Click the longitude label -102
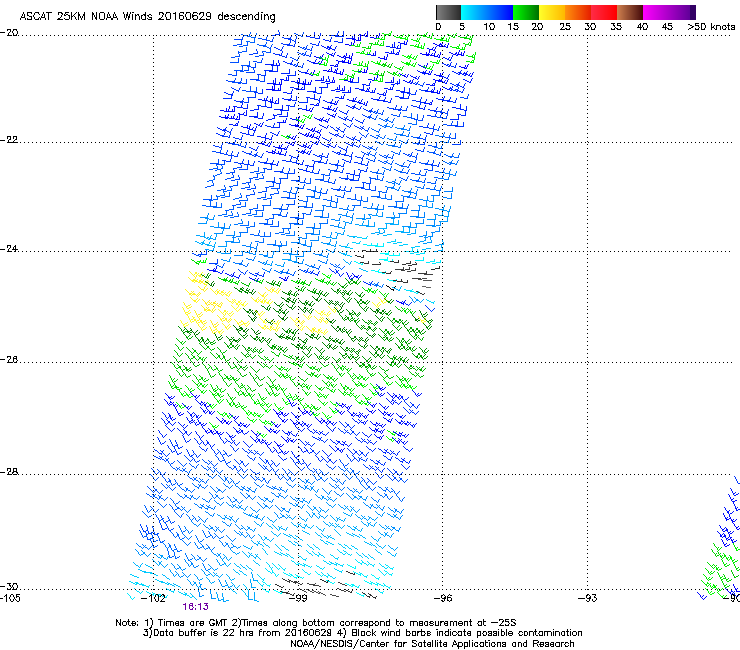Image resolution: width=740 pixels, height=650 pixels. 153,598
